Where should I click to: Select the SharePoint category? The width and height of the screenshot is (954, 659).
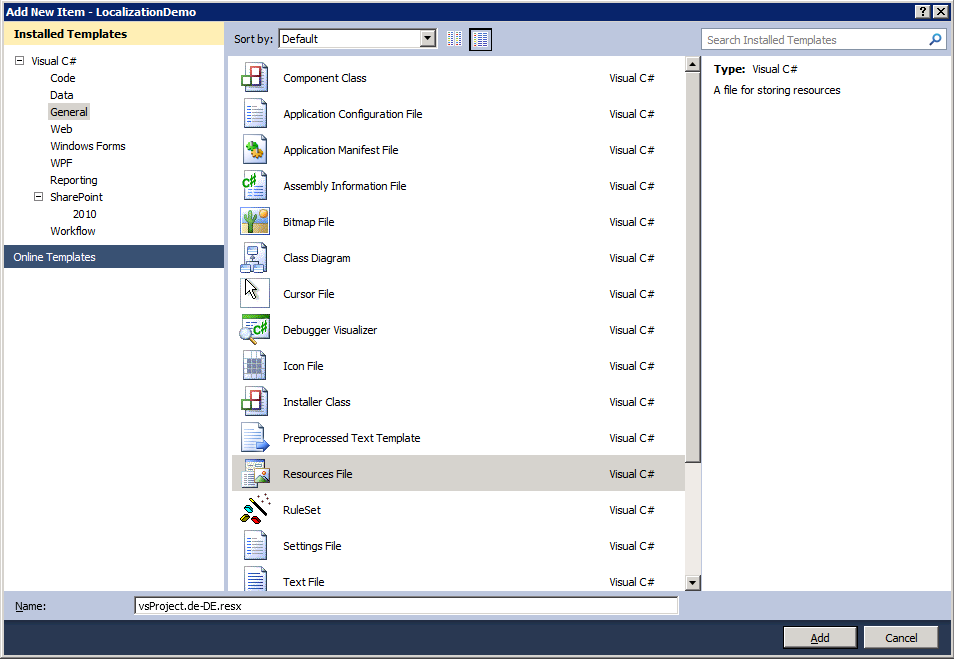[x=76, y=197]
